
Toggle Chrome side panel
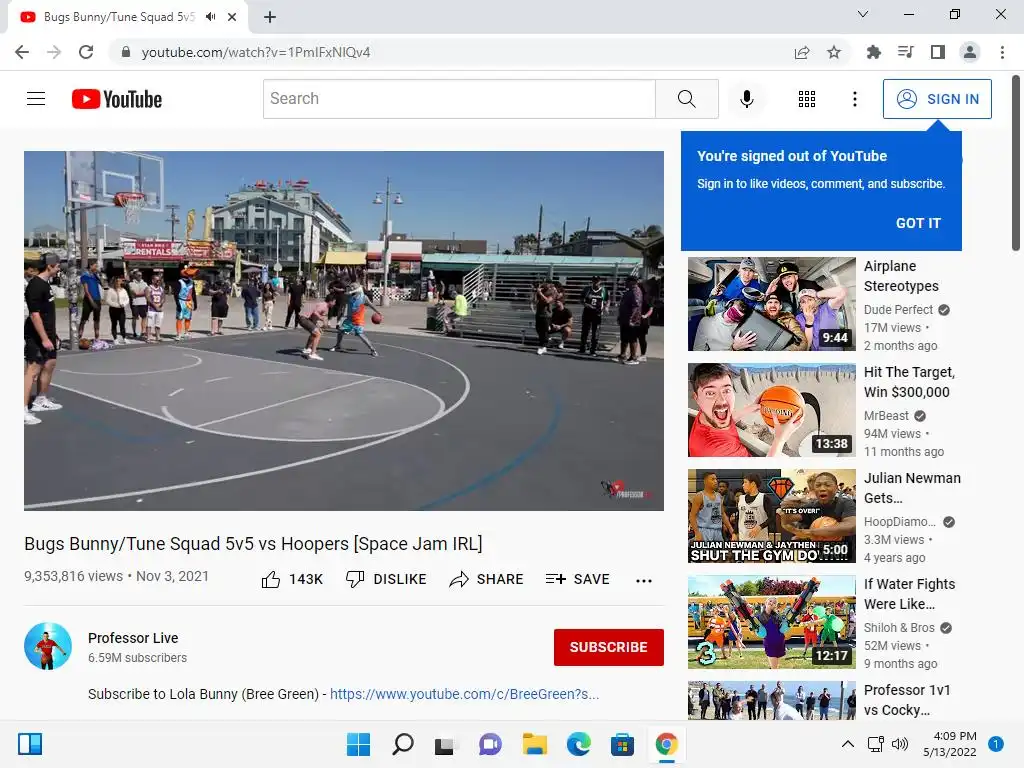pos(937,52)
